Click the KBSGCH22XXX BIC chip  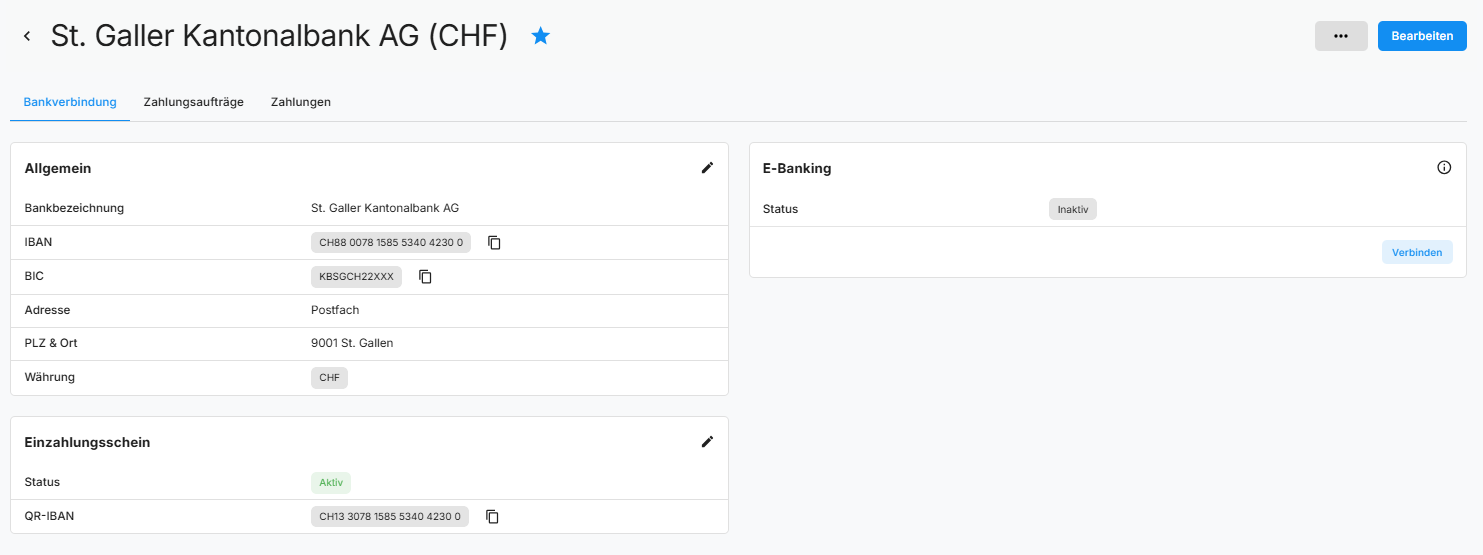[x=356, y=276]
